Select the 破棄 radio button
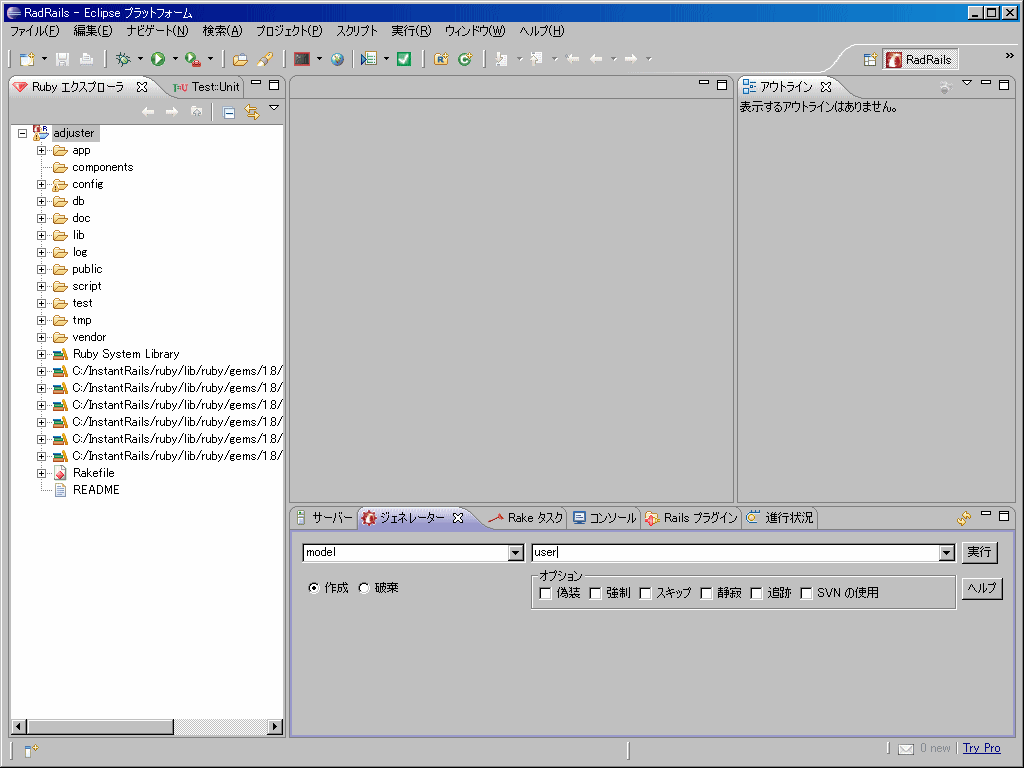Screen dimensions: 1024x768 [364, 588]
